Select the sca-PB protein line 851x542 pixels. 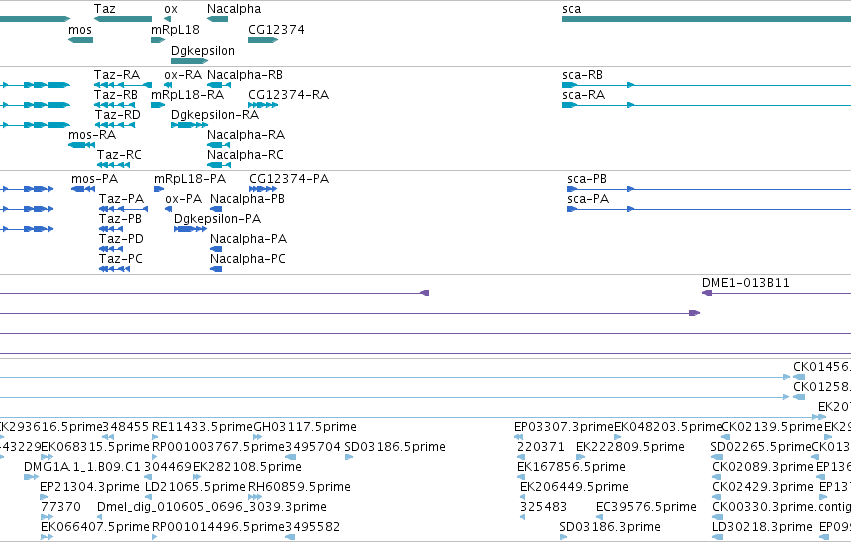click(709, 189)
